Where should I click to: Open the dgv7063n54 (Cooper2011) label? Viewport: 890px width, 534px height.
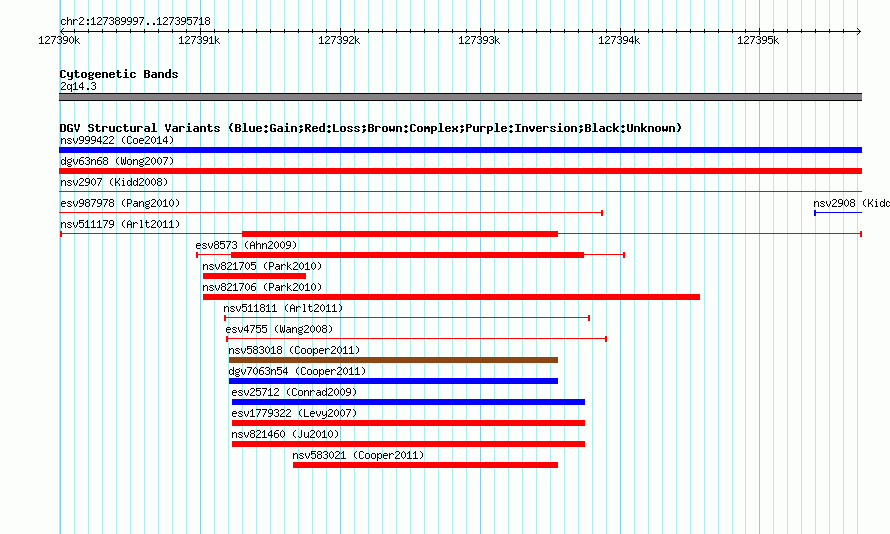pyautogui.click(x=297, y=371)
